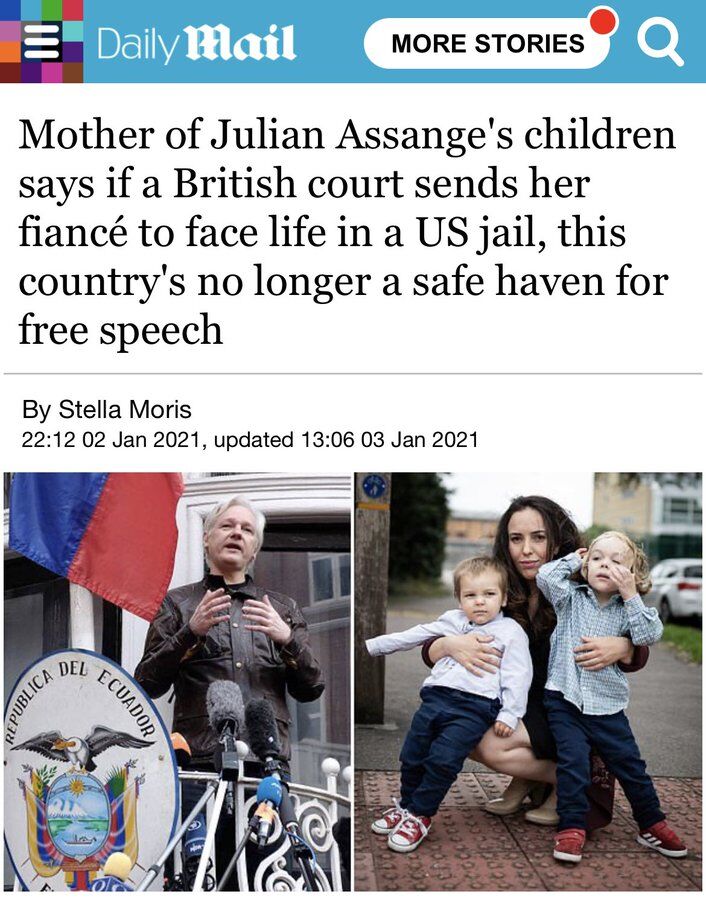View photo of woman with two children
Image resolution: width=706 pixels, height=900 pixels.
[x=528, y=681]
